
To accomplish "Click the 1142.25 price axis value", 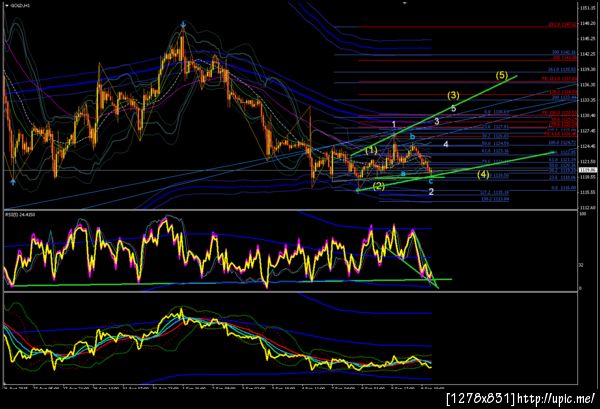I will 586,54.
